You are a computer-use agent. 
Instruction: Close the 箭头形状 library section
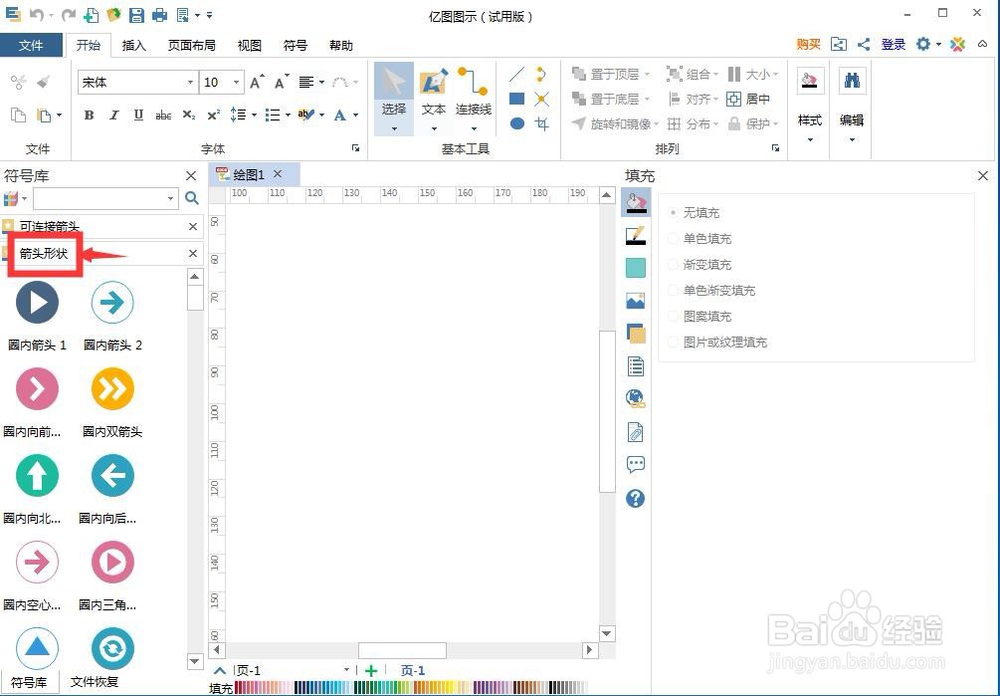point(193,253)
